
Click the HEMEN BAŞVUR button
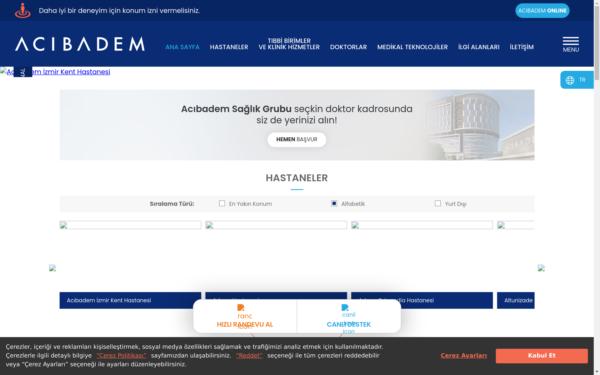tap(297, 139)
